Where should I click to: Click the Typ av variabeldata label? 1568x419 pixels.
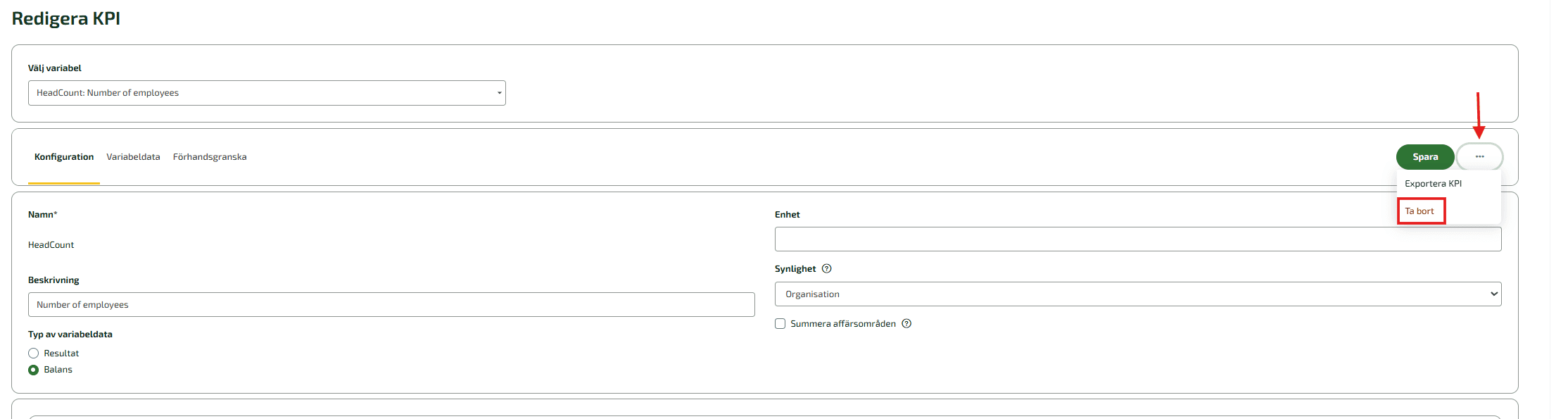tap(70, 334)
